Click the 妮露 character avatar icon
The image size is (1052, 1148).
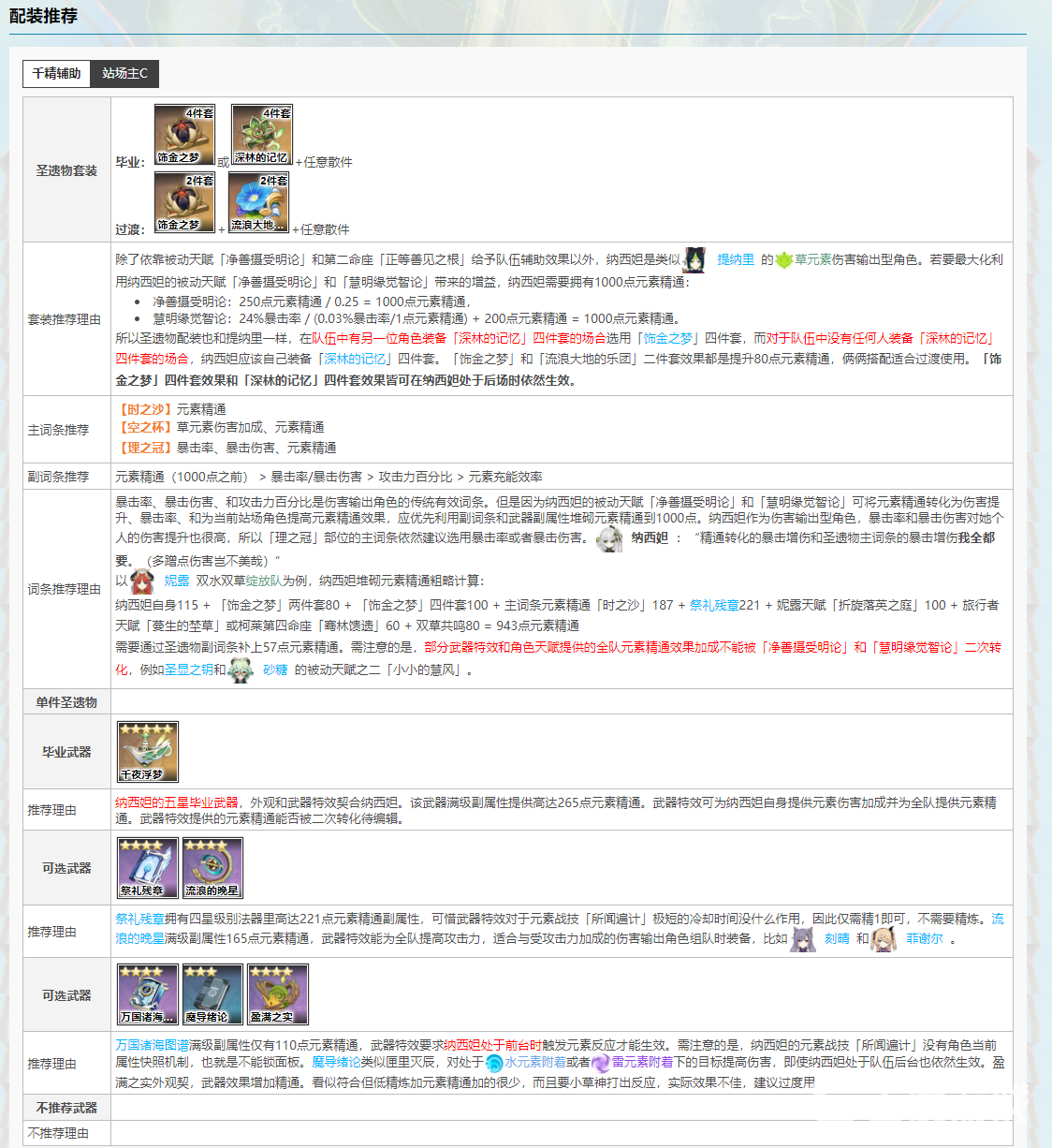(141, 581)
